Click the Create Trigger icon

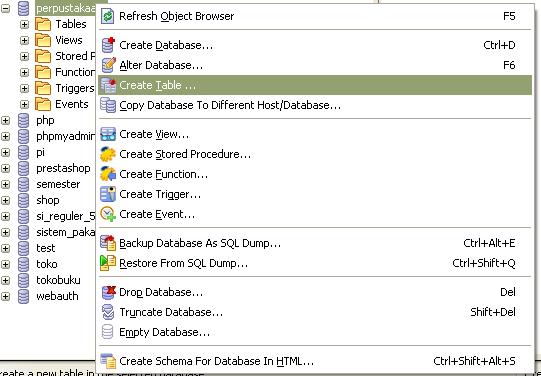tap(108, 194)
